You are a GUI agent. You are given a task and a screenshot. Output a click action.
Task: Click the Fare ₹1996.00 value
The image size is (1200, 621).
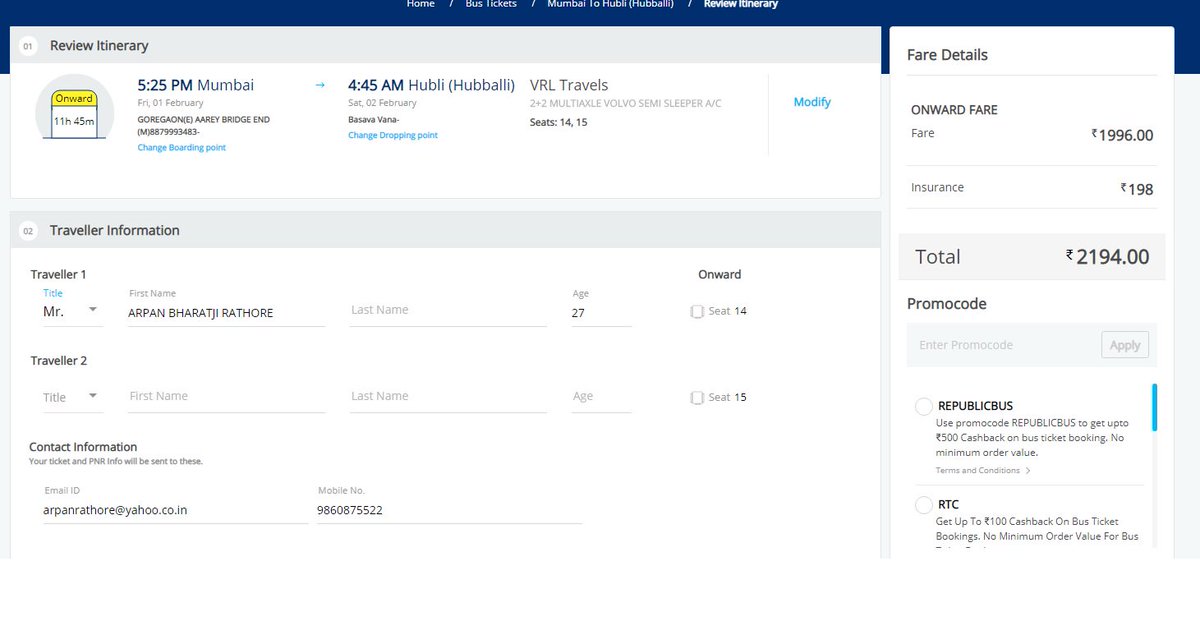1122,135
